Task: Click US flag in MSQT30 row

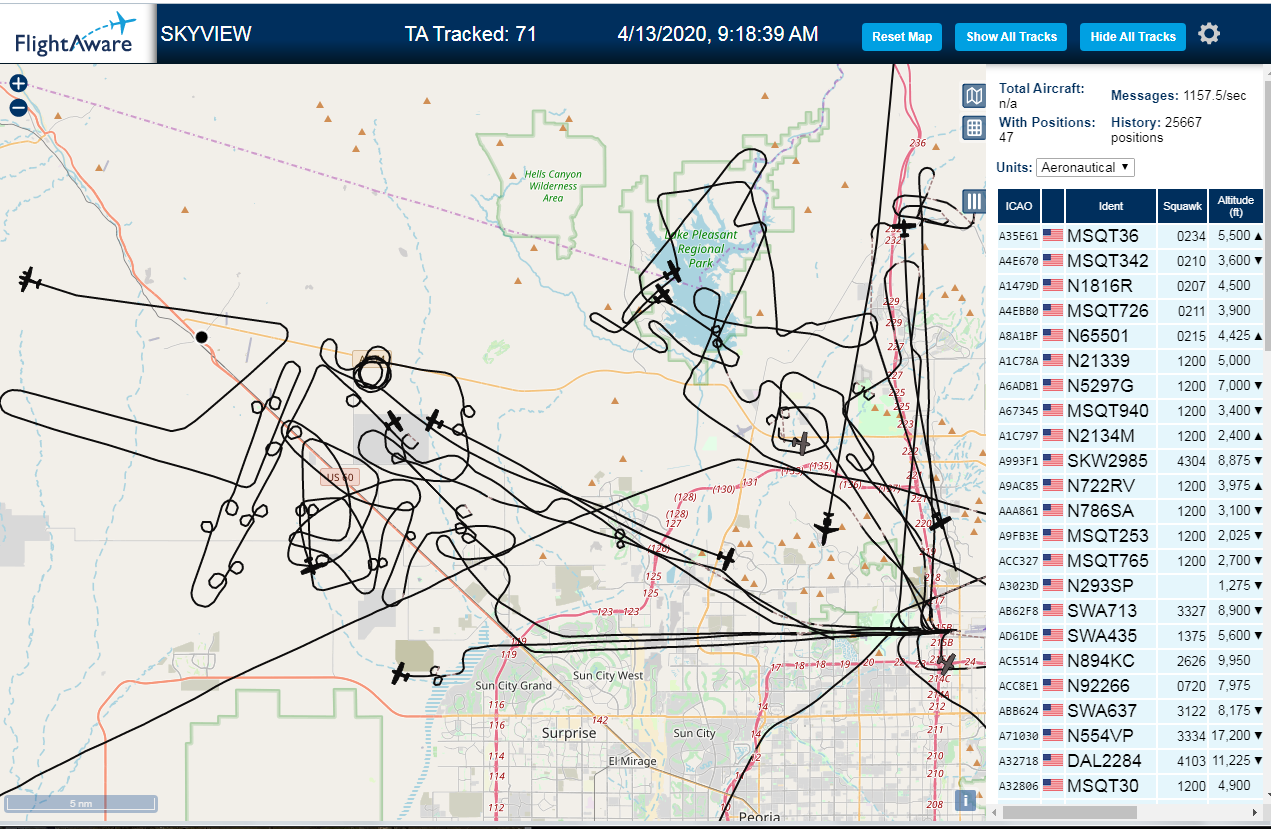Action: 1053,785
